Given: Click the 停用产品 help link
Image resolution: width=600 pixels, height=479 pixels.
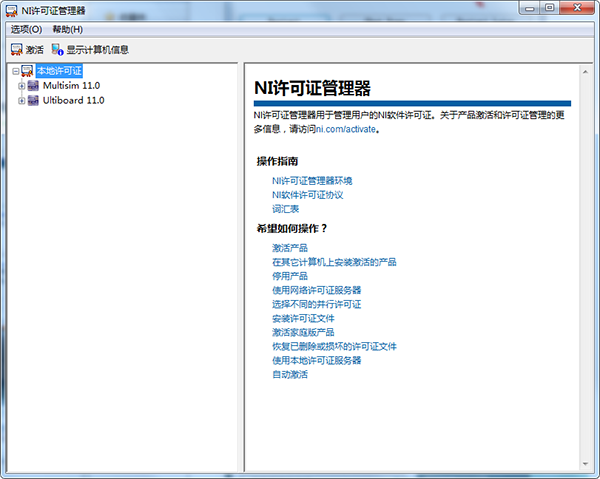Looking at the screenshot, I should pos(290,276).
